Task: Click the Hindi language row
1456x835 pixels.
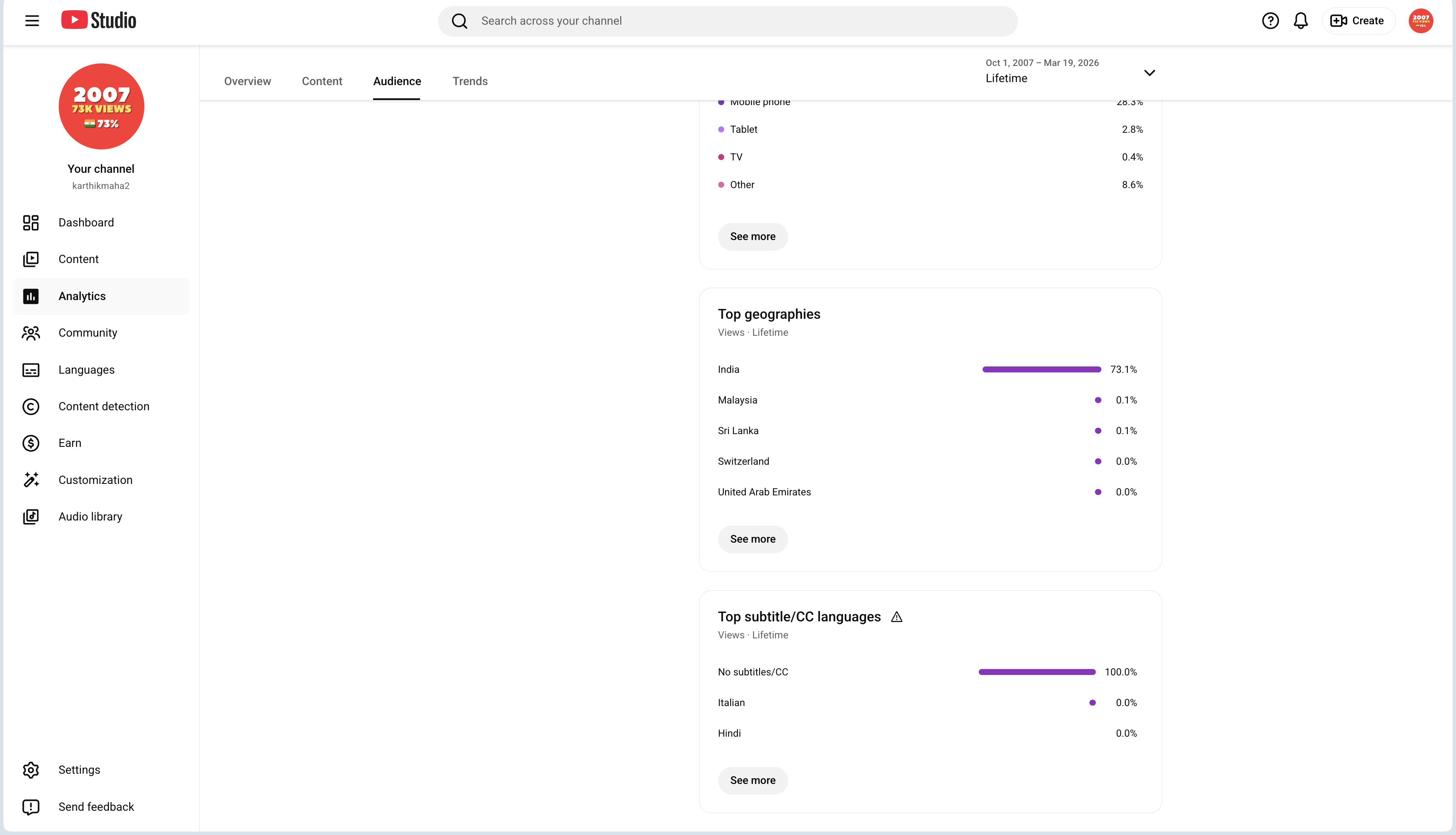Action: coord(928,733)
